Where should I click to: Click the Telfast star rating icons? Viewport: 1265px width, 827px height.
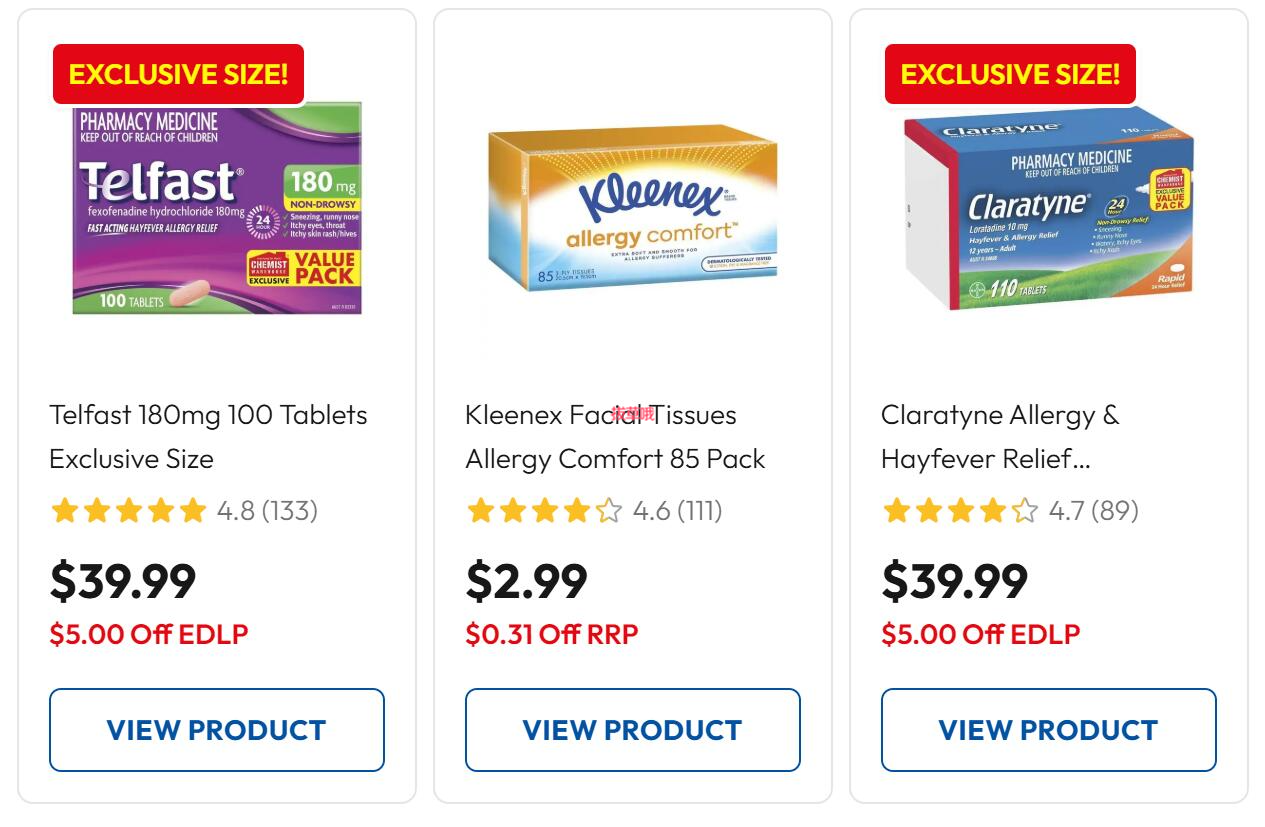(x=129, y=511)
